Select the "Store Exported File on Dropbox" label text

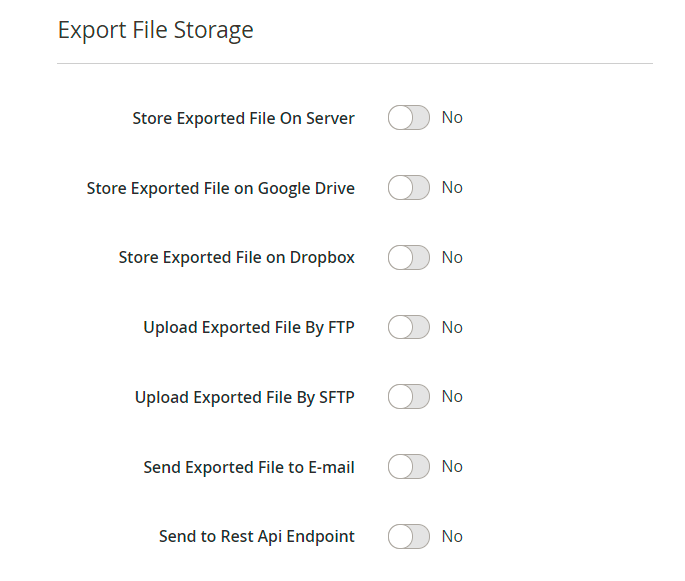pos(236,258)
